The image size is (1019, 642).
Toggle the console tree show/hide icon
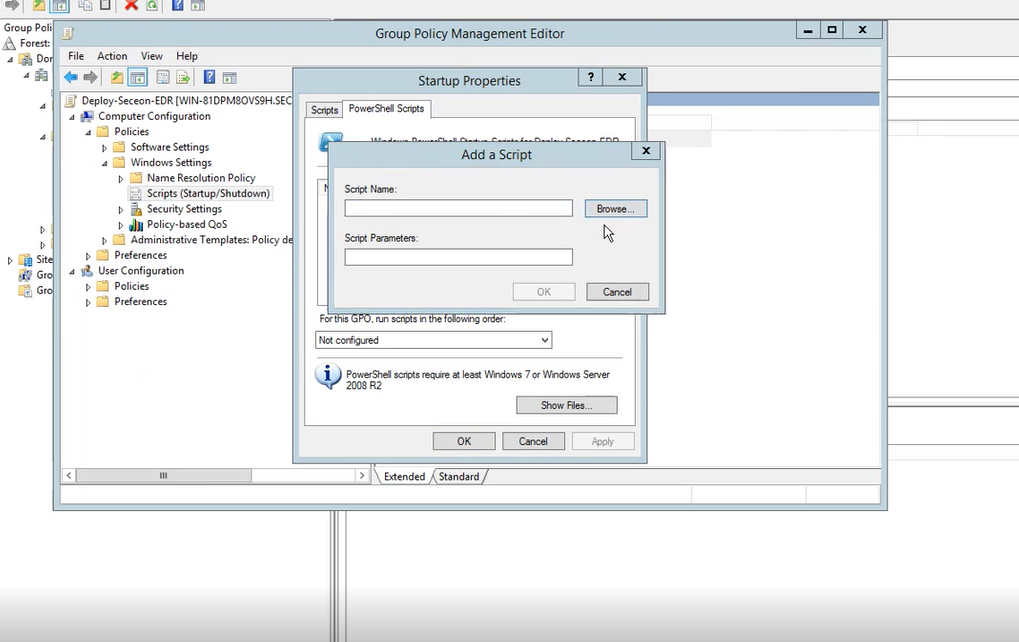[137, 77]
